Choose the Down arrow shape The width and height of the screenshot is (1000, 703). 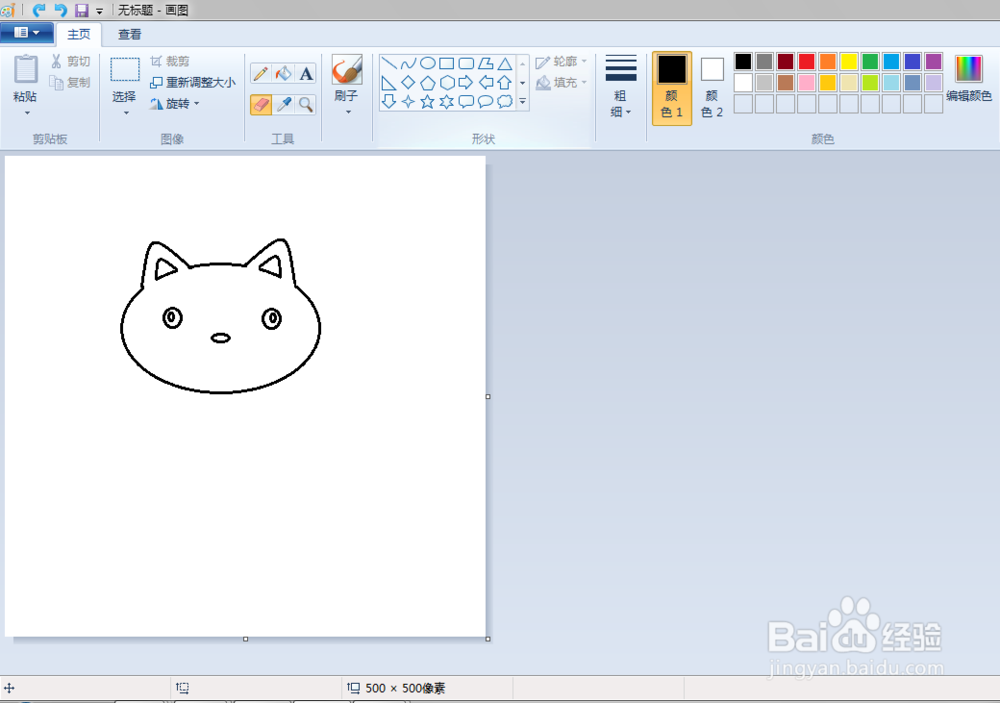coord(389,101)
